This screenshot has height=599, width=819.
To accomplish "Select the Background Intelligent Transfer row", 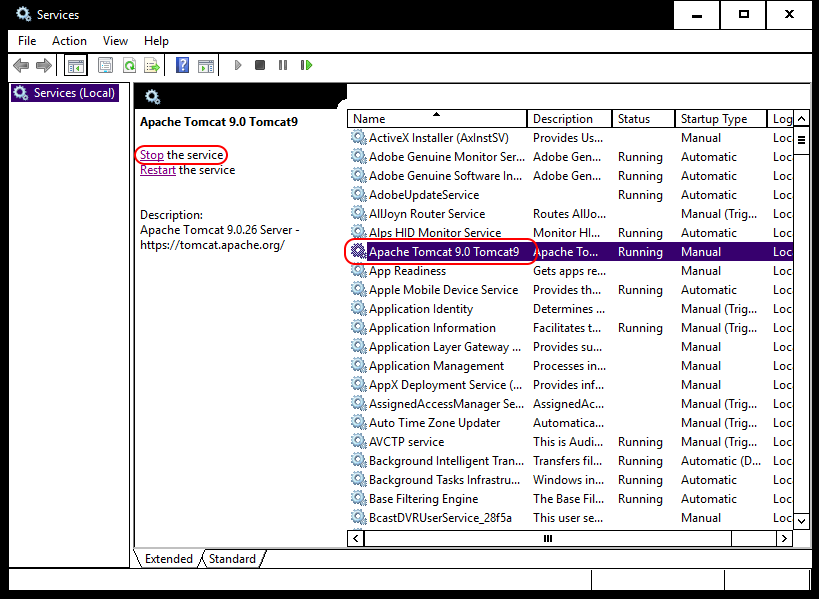I will 571,461.
